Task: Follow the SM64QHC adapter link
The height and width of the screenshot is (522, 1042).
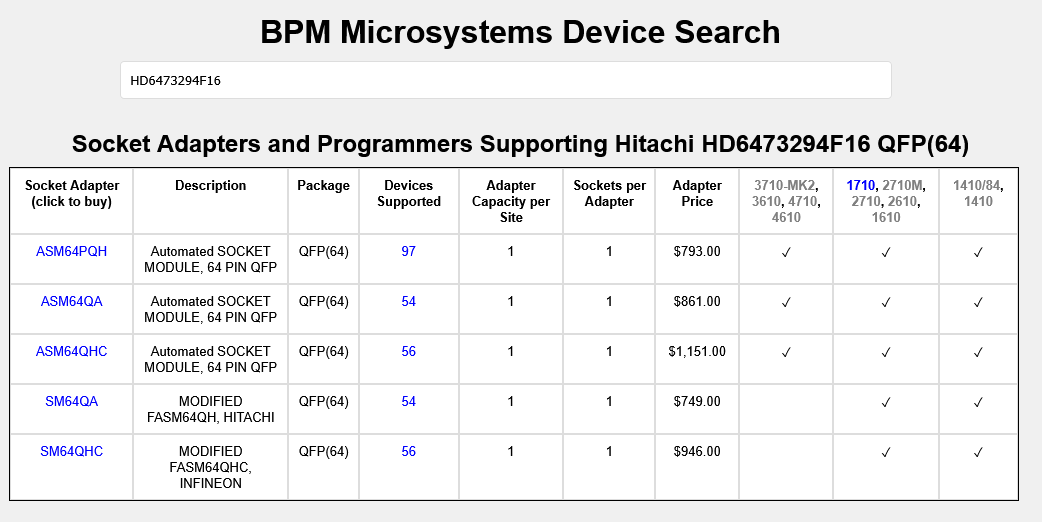Action: click(x=71, y=451)
